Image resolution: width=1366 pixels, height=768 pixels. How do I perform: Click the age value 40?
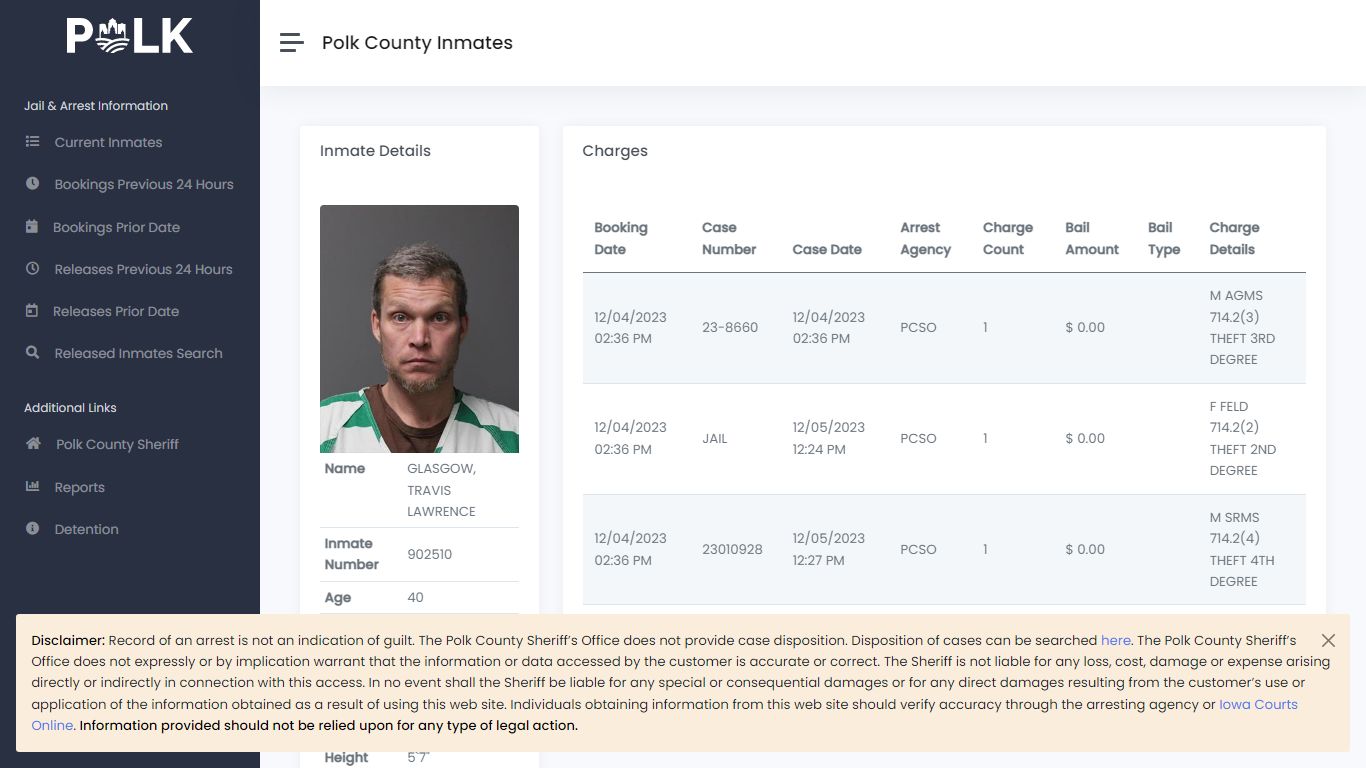point(415,597)
